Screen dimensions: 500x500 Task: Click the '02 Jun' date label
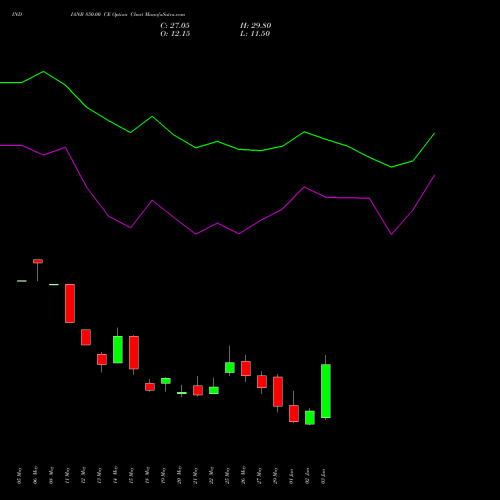308,476
